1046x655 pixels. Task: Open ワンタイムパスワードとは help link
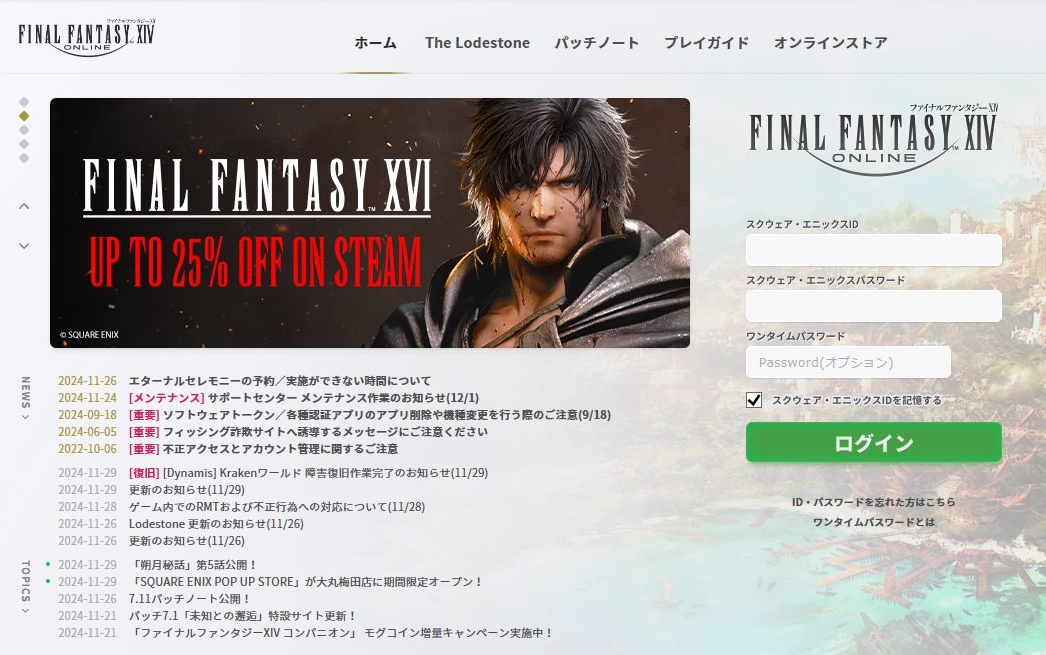[x=874, y=522]
